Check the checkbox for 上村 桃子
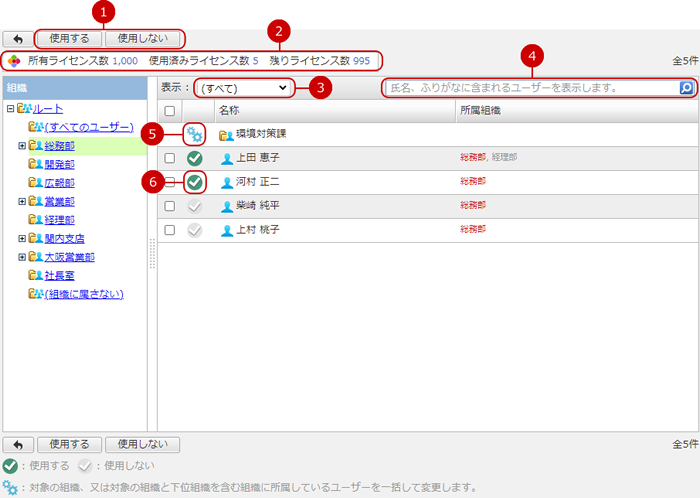The height and width of the screenshot is (498, 700). click(170, 230)
